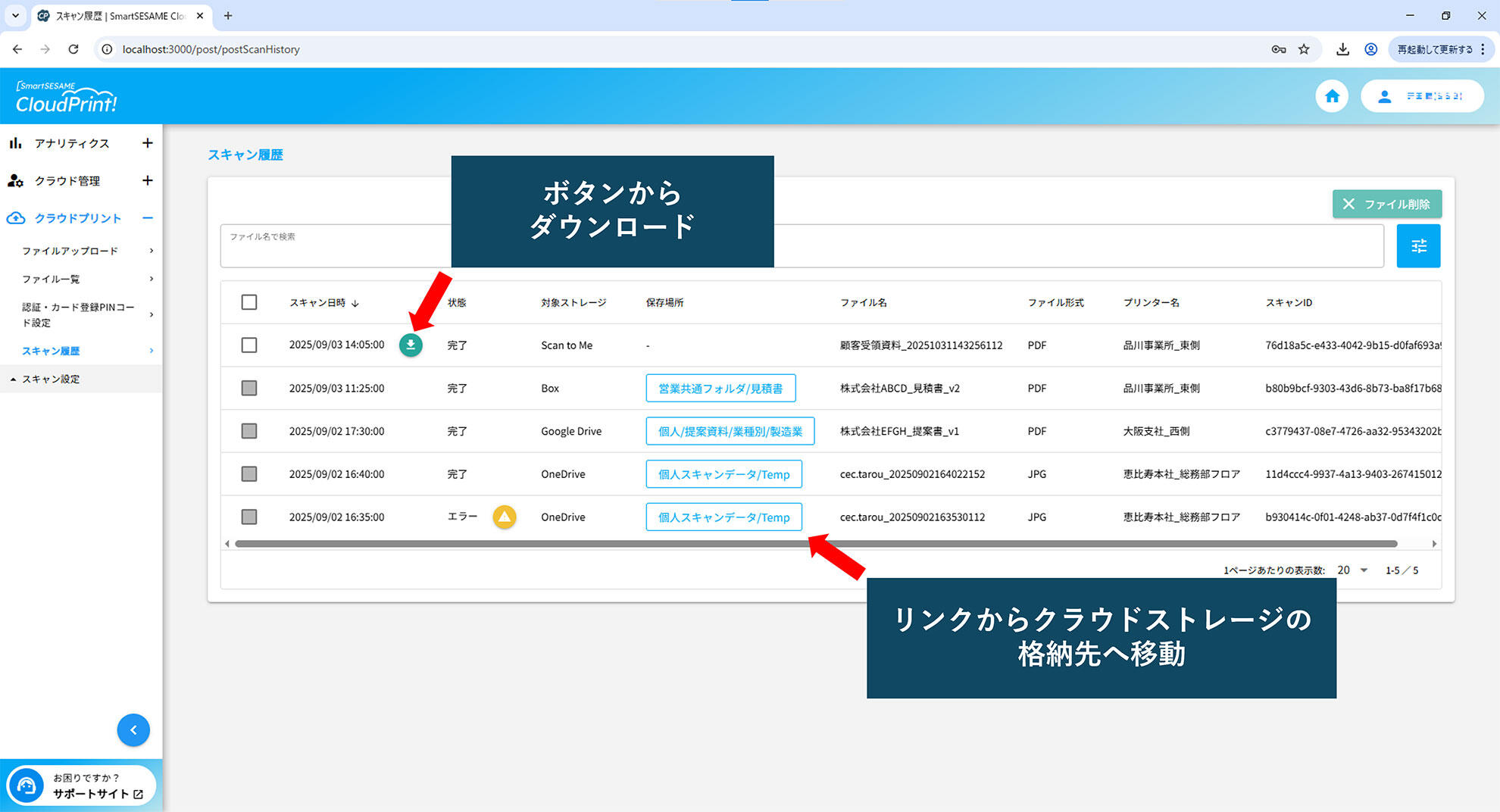Collapse the sidebar with the blue arrow button
Viewport: 1500px width, 812px height.
click(x=133, y=730)
